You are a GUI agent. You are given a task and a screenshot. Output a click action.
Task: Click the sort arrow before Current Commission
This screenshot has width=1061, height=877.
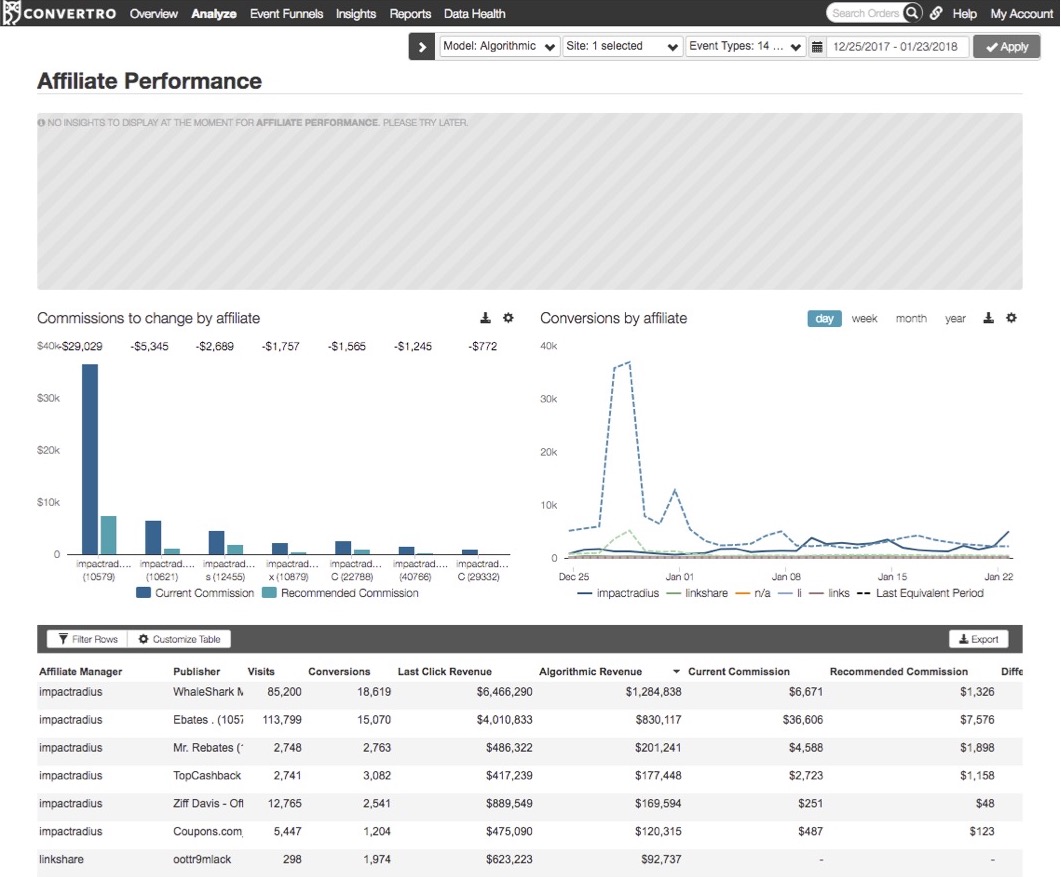pyautogui.click(x=676, y=671)
